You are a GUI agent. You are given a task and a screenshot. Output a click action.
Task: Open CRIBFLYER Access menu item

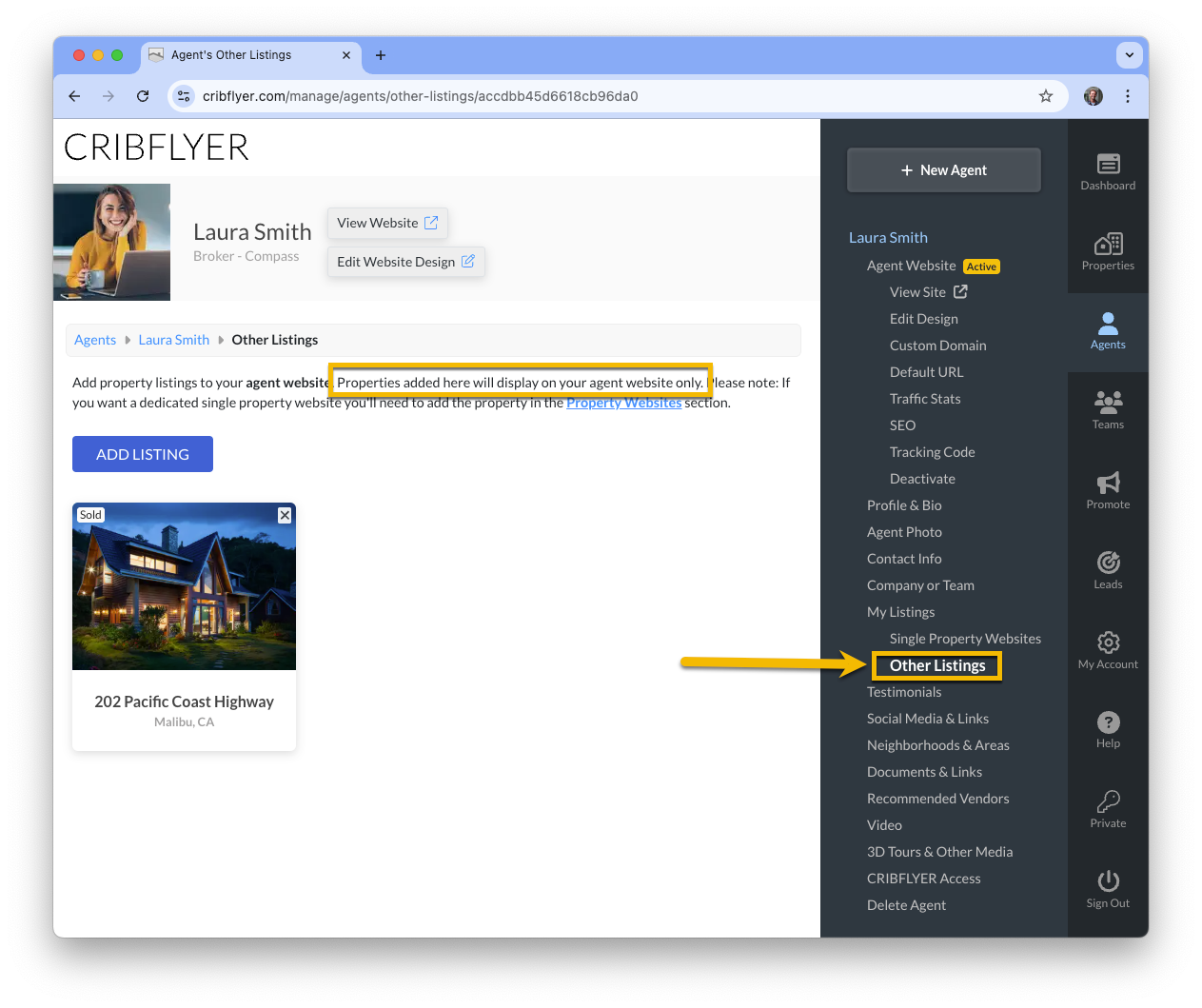click(923, 879)
